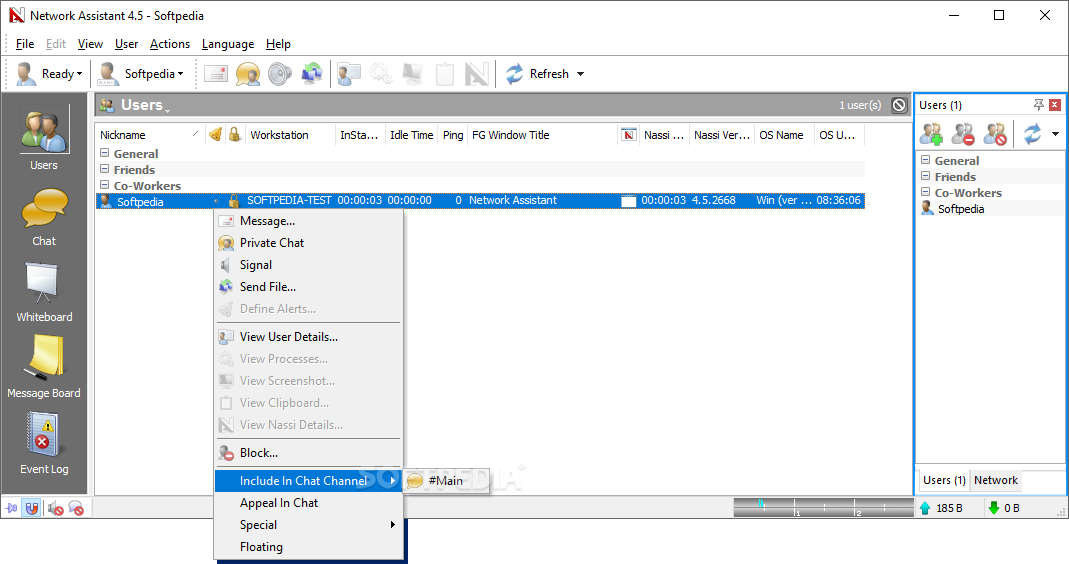Image resolution: width=1069 pixels, height=564 pixels.
Task: Click the Nassi logo column header icon
Action: click(629, 134)
